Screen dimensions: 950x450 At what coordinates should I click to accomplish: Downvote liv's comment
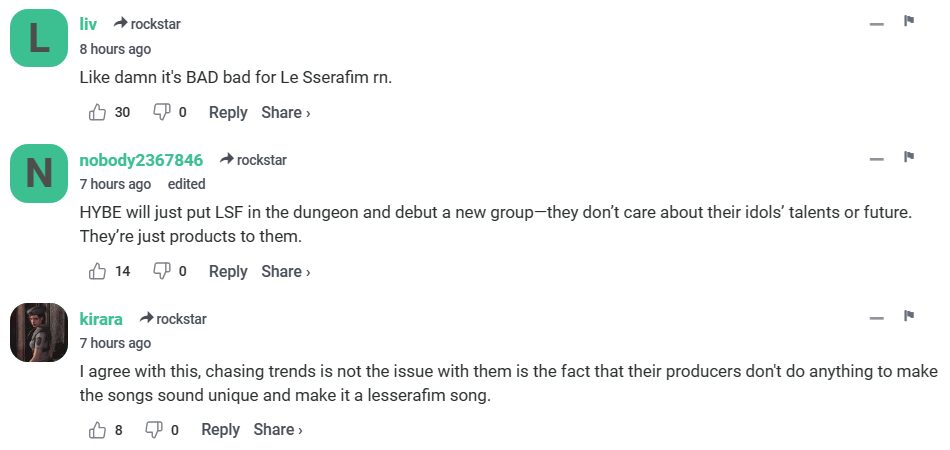161,113
